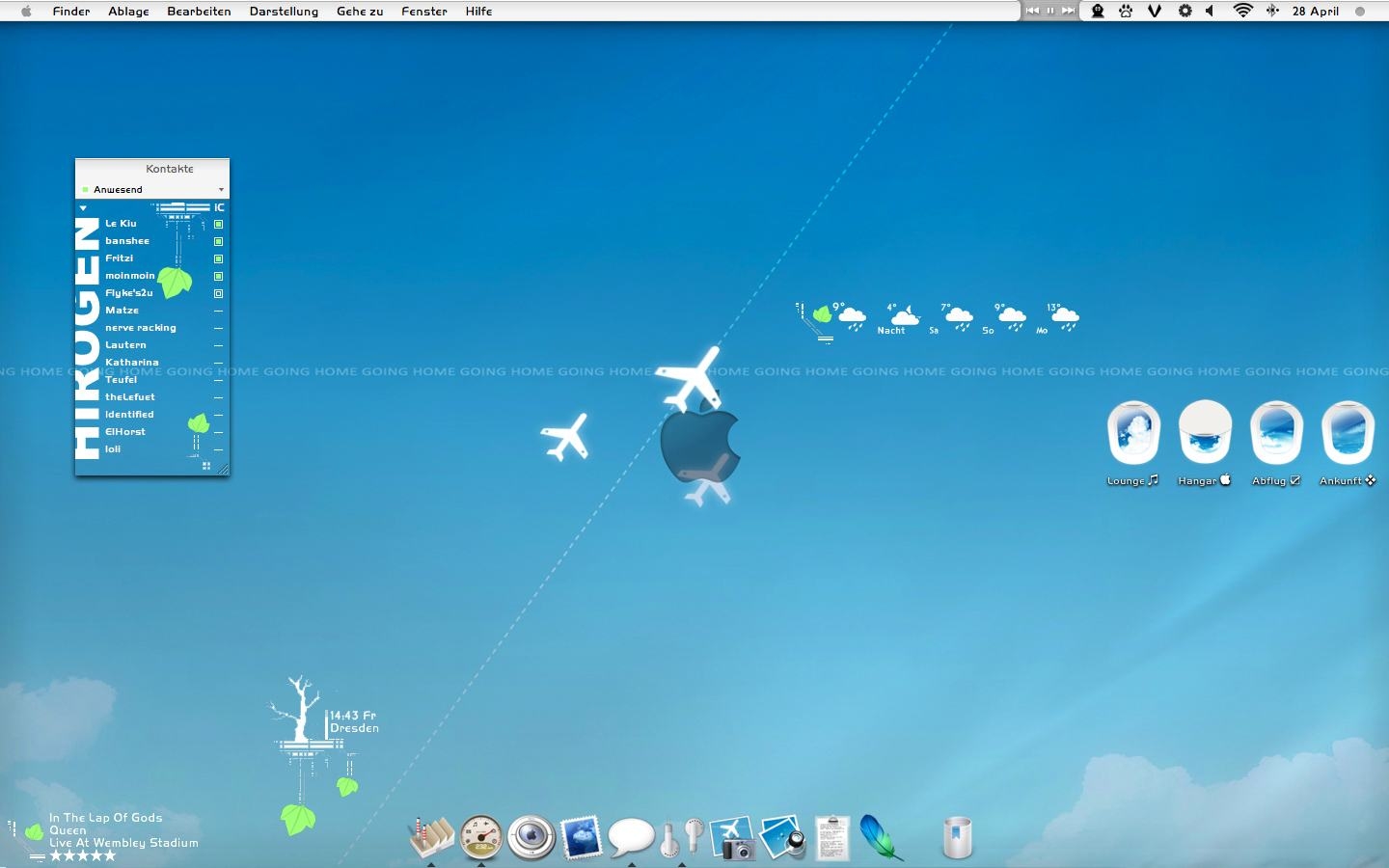The height and width of the screenshot is (868, 1389).
Task: Open the Mail stamp dock icon
Action: pyautogui.click(x=581, y=836)
